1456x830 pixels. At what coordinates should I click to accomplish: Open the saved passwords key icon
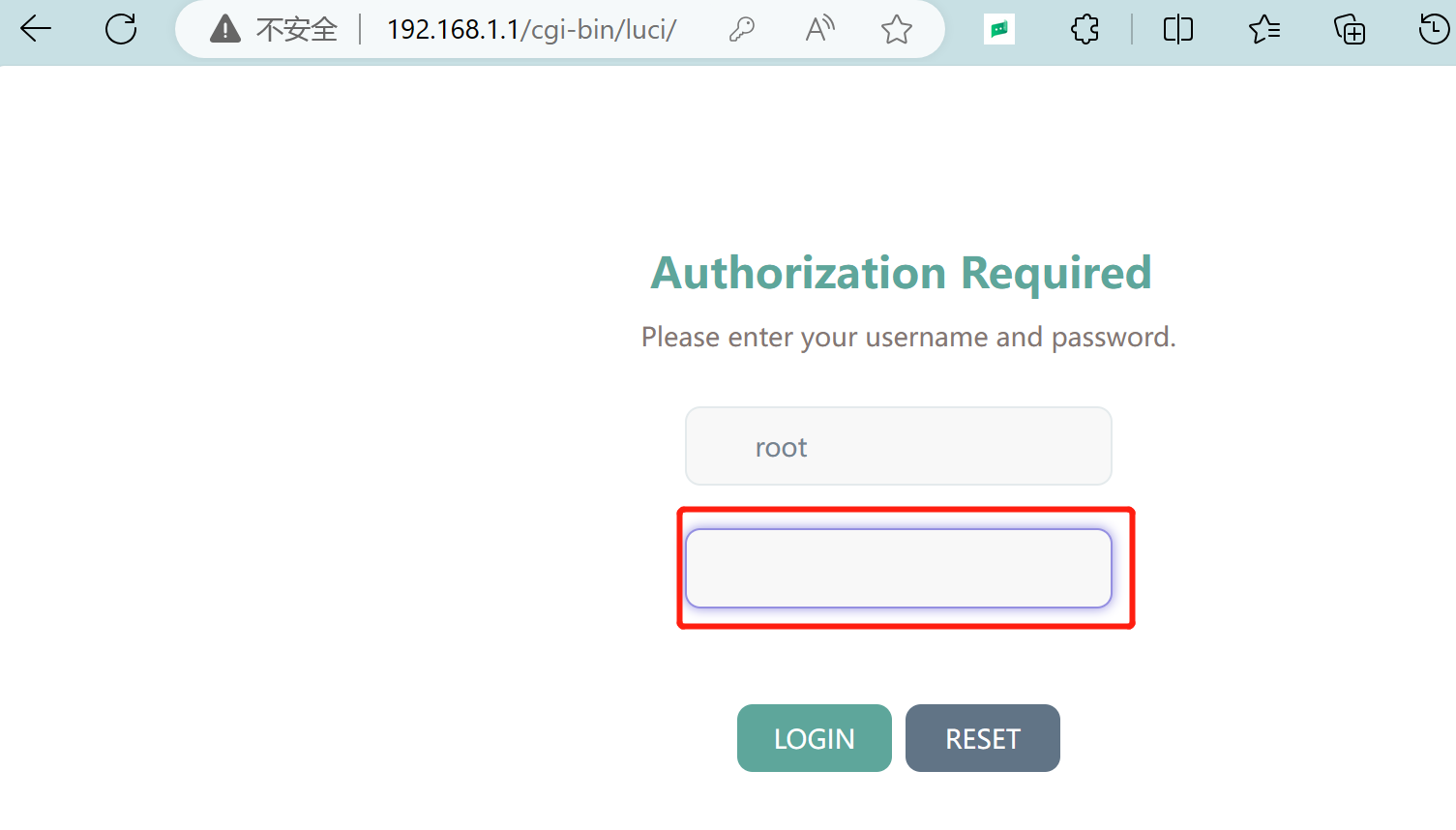coord(742,30)
